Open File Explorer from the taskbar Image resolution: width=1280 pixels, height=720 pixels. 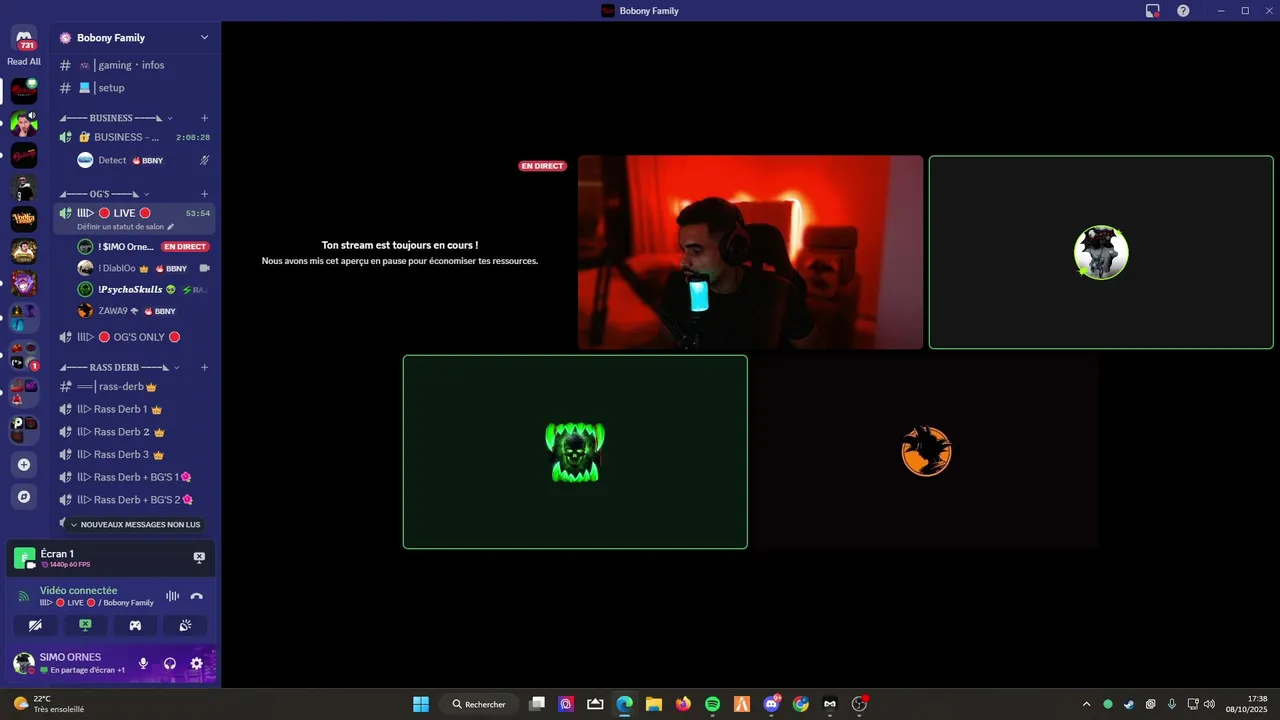[x=654, y=704]
